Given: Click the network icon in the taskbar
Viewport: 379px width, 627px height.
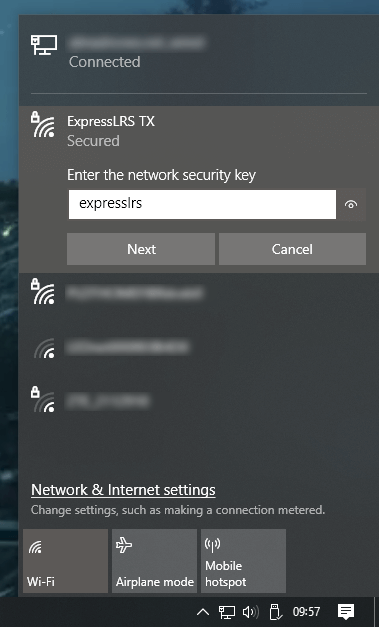Looking at the screenshot, I should [227, 612].
